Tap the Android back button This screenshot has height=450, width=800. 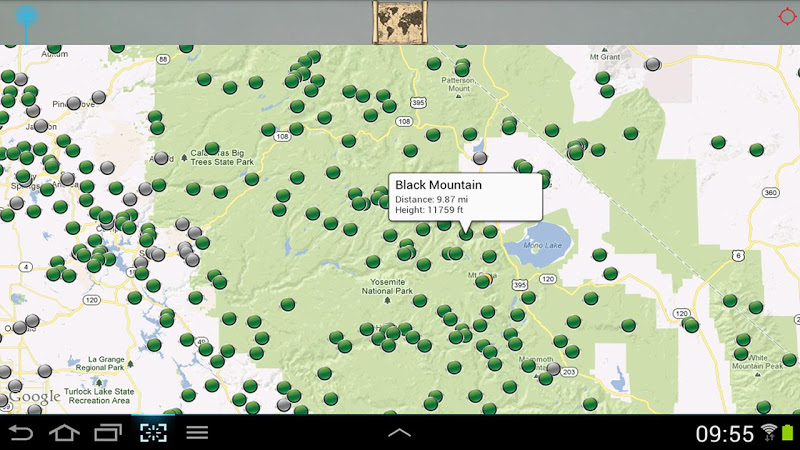(x=21, y=433)
